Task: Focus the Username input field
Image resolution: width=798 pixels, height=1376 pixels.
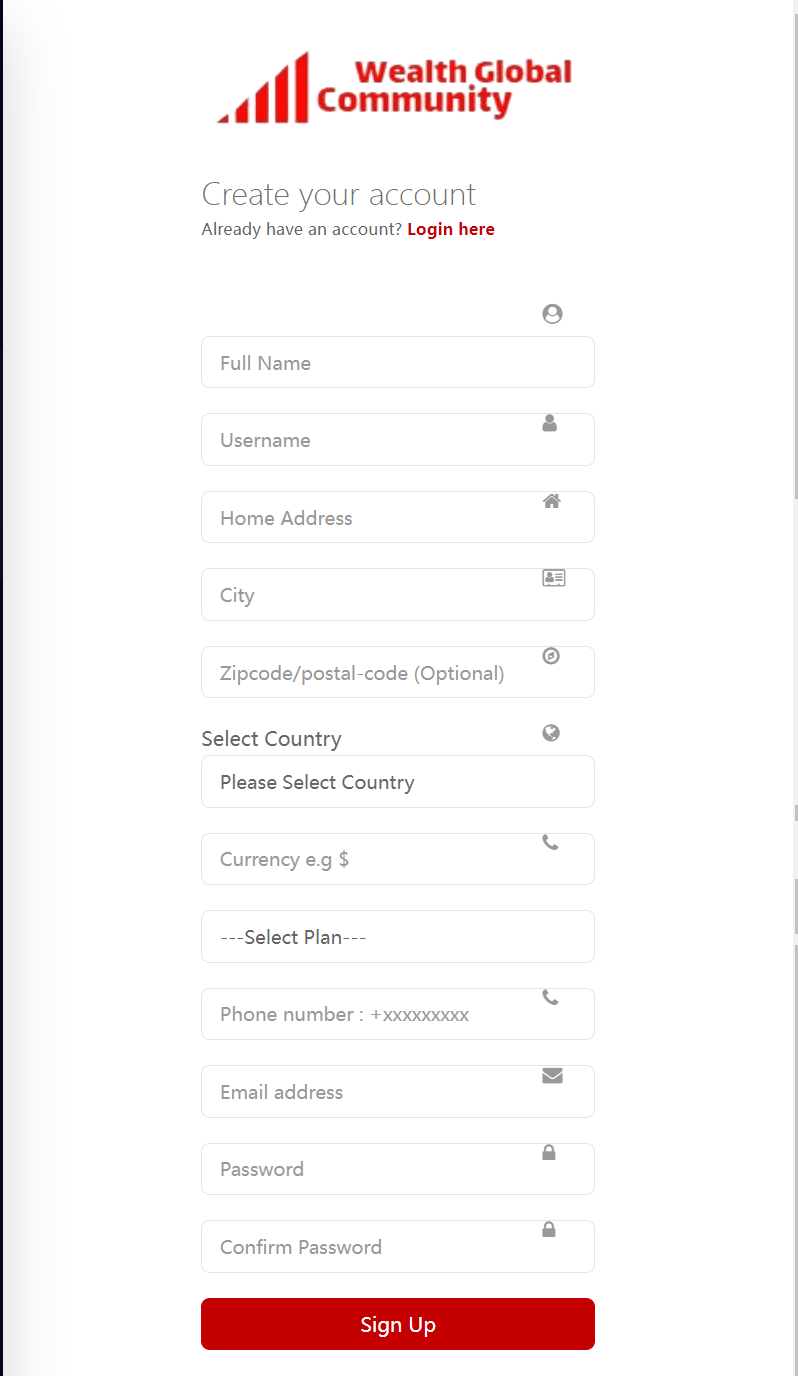Action: 398,440
